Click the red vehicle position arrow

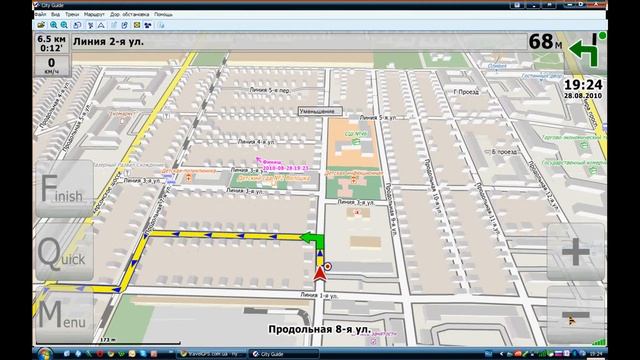320,273
